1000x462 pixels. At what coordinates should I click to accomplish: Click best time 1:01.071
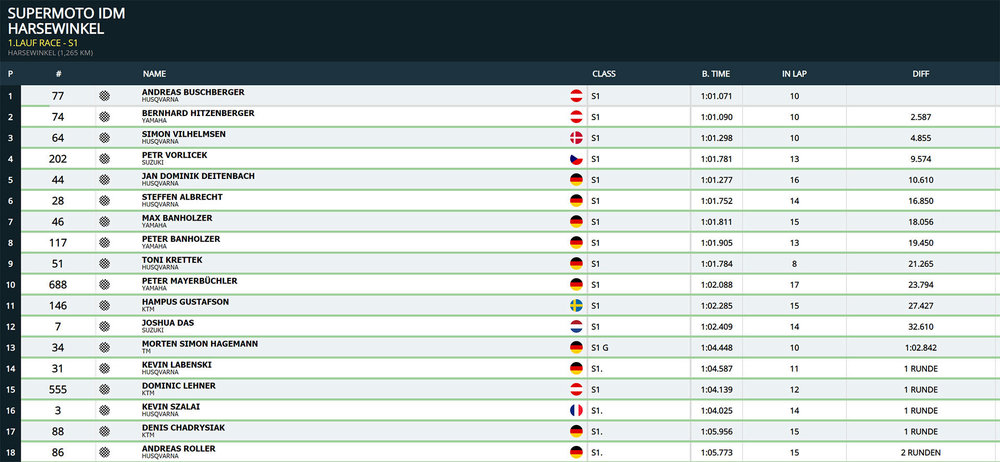tap(716, 96)
